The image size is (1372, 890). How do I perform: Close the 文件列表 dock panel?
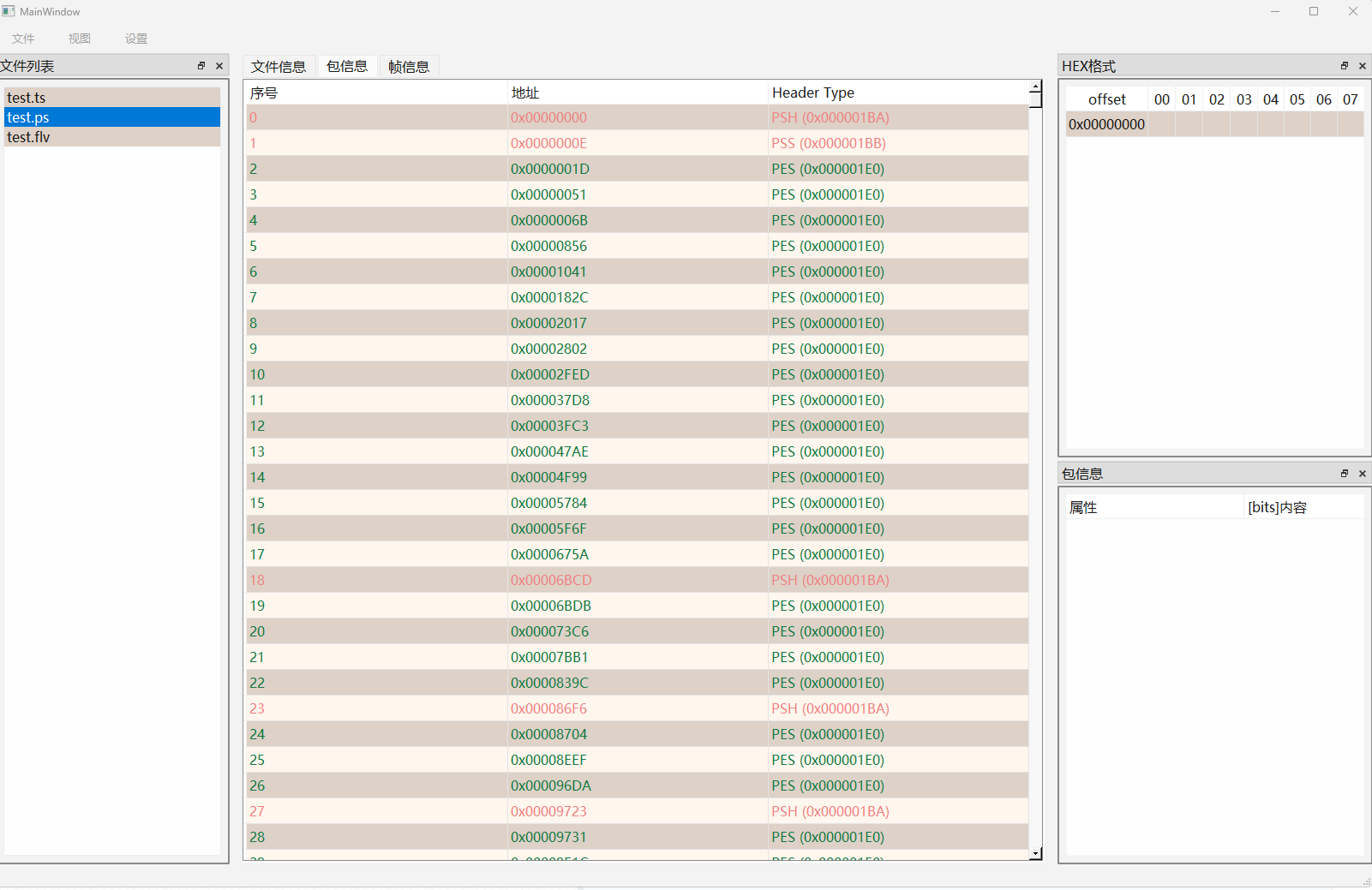219,66
